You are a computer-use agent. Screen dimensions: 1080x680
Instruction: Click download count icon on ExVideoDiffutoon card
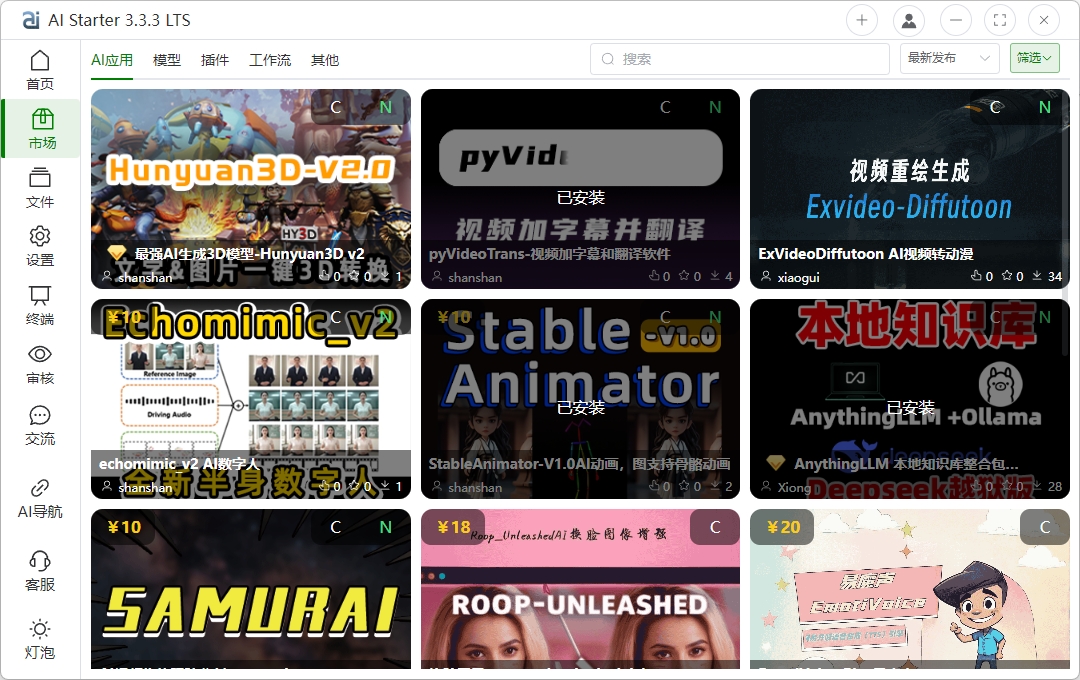[1037, 276]
